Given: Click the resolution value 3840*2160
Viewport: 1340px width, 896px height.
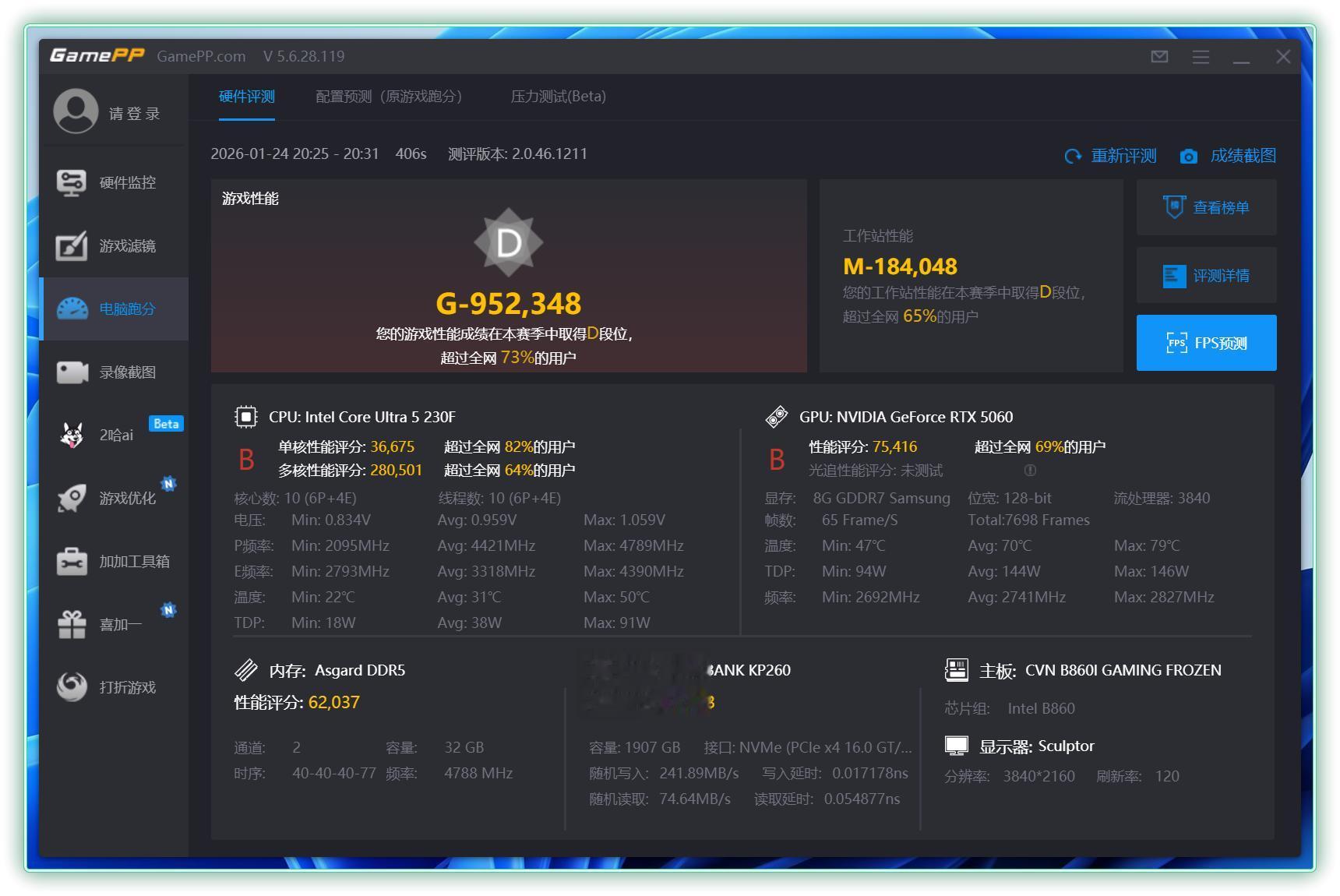Looking at the screenshot, I should pyautogui.click(x=1038, y=776).
